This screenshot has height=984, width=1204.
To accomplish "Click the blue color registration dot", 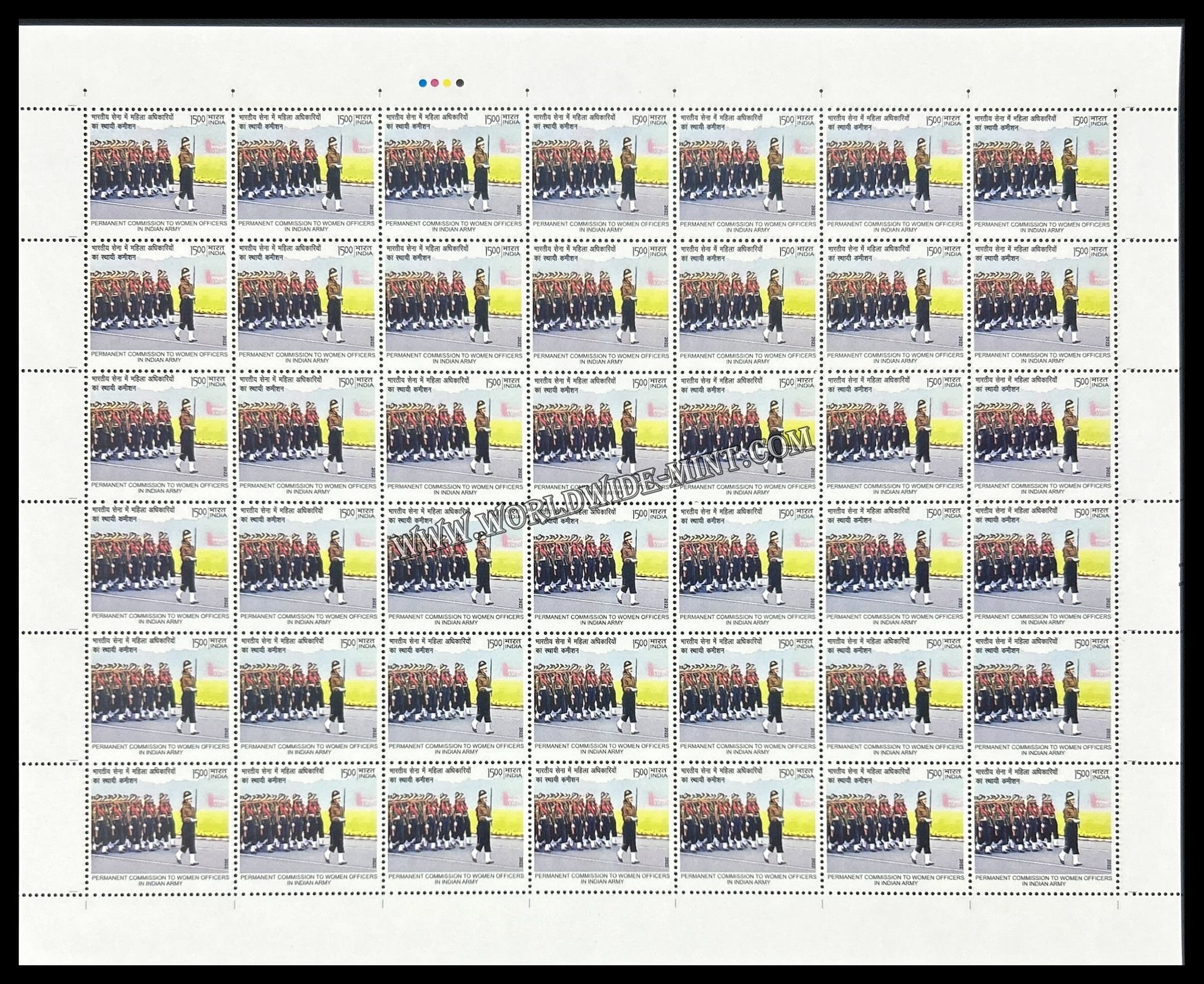I will point(422,83).
